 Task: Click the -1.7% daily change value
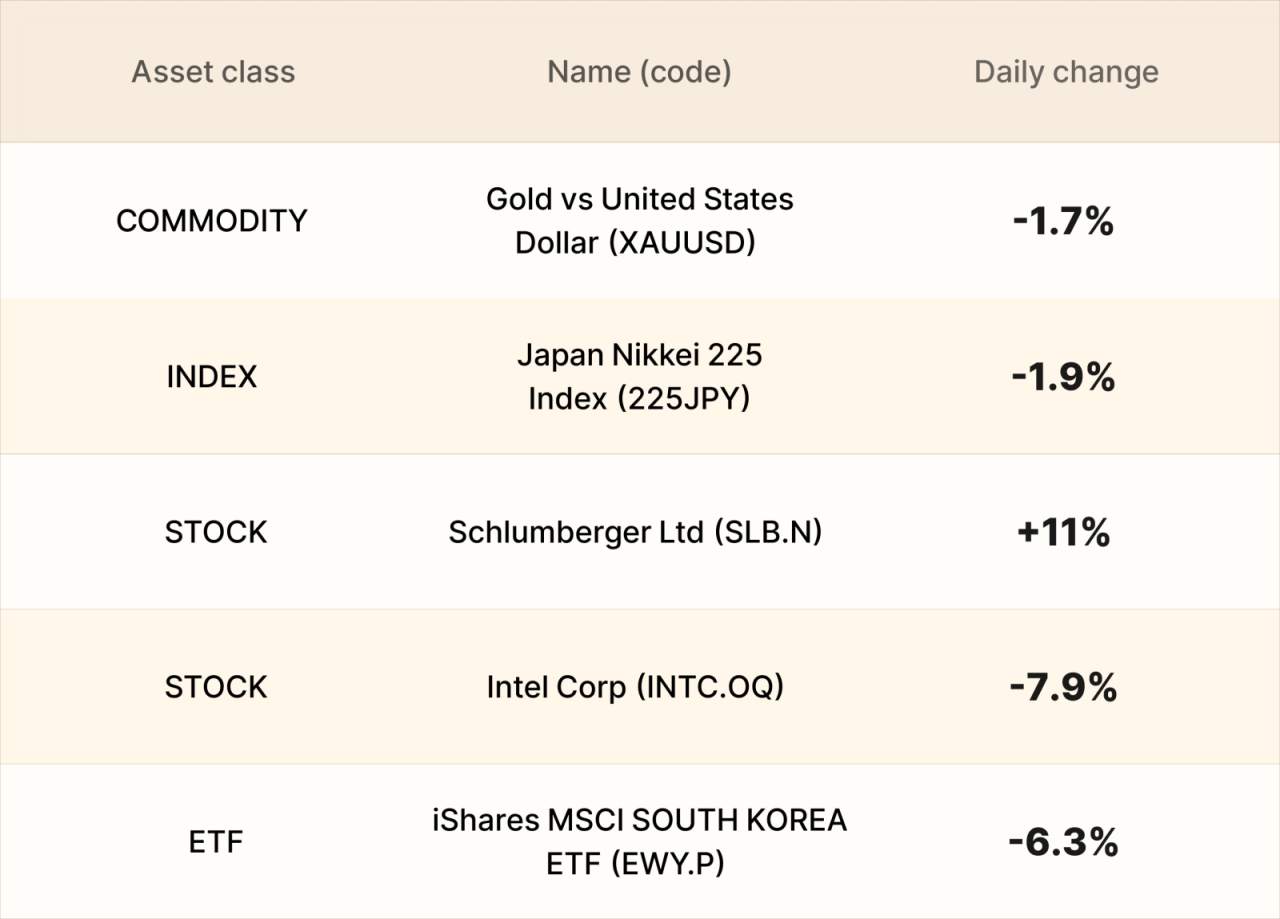pyautogui.click(x=1063, y=221)
